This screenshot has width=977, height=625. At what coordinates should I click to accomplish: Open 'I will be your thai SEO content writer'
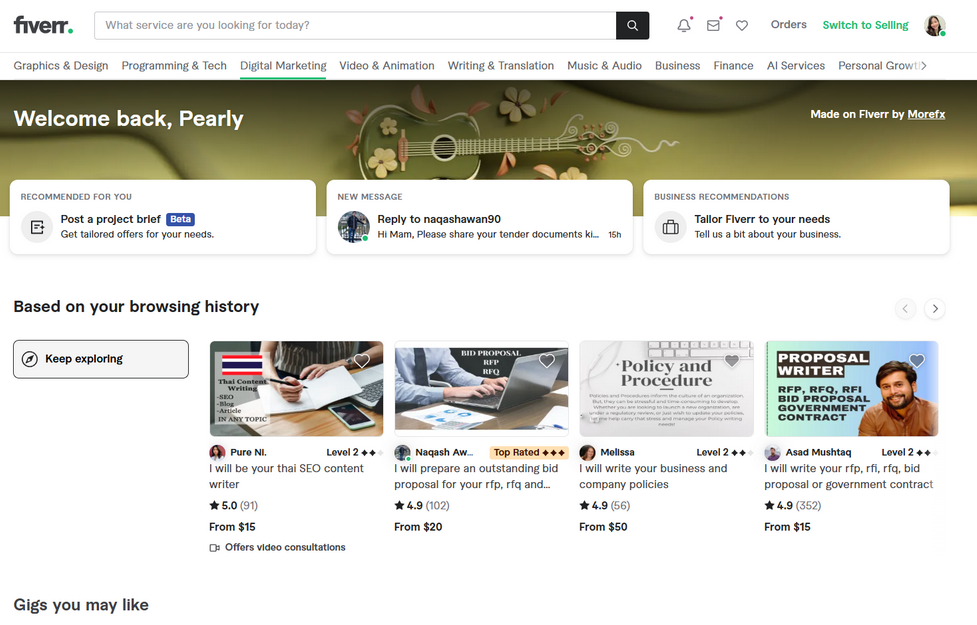click(x=287, y=476)
